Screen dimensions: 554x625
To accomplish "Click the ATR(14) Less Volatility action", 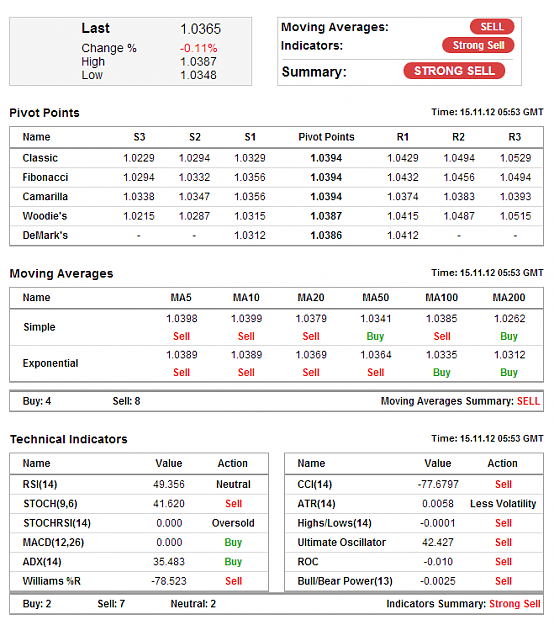I will 503,504.
